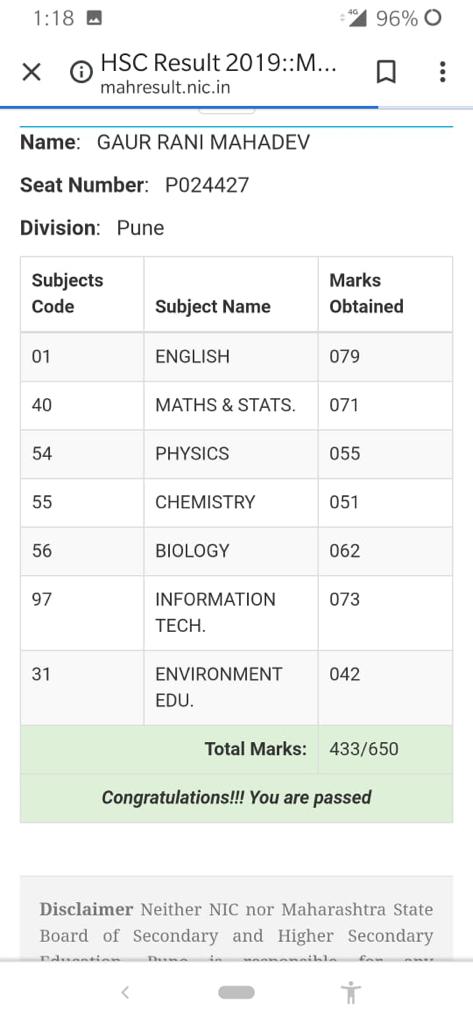Open the three-dot overflow menu
The height and width of the screenshot is (1024, 473).
[x=442, y=72]
